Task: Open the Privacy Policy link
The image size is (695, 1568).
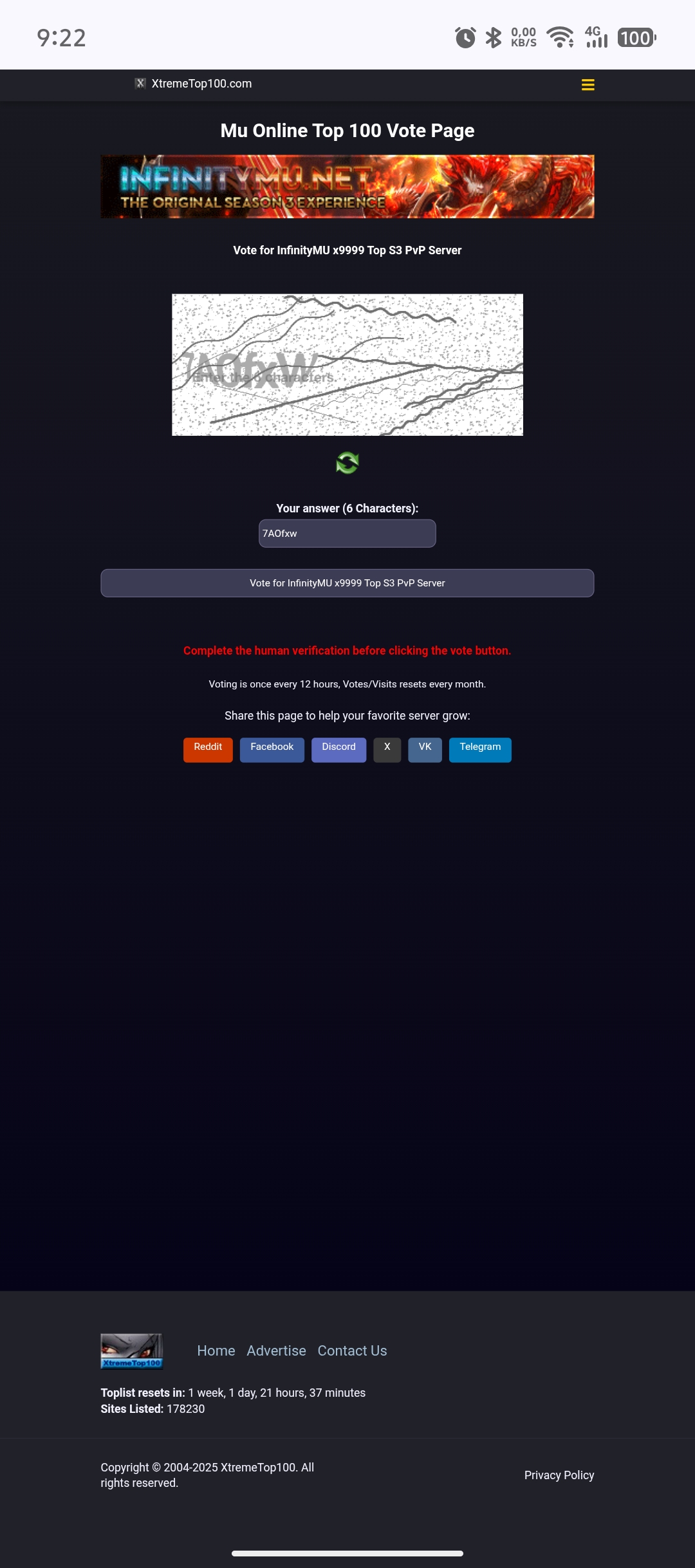Action: tap(559, 1475)
